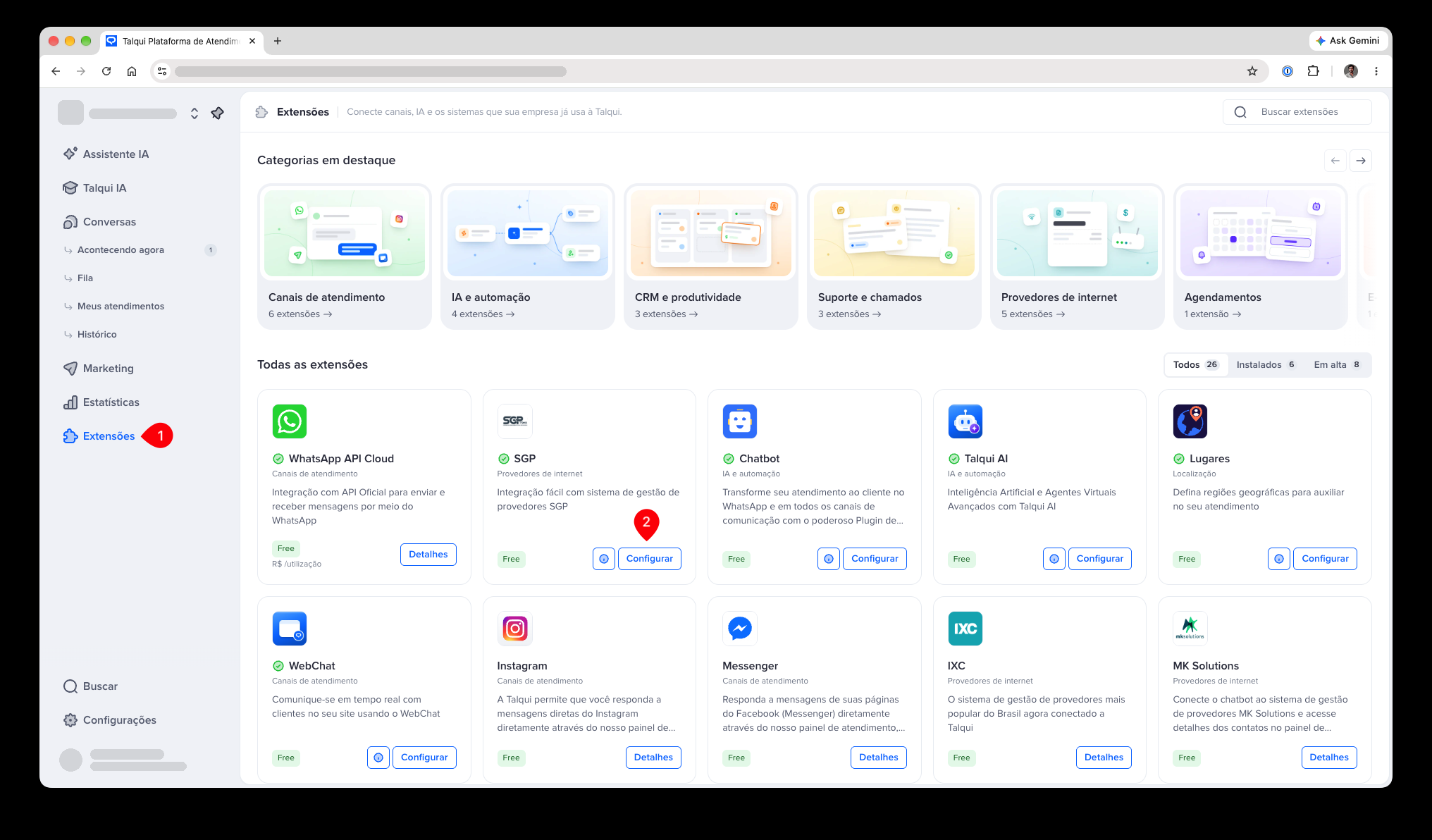This screenshot has width=1432, height=840.
Task: Click Configurar on Chatbot card
Action: tap(875, 559)
